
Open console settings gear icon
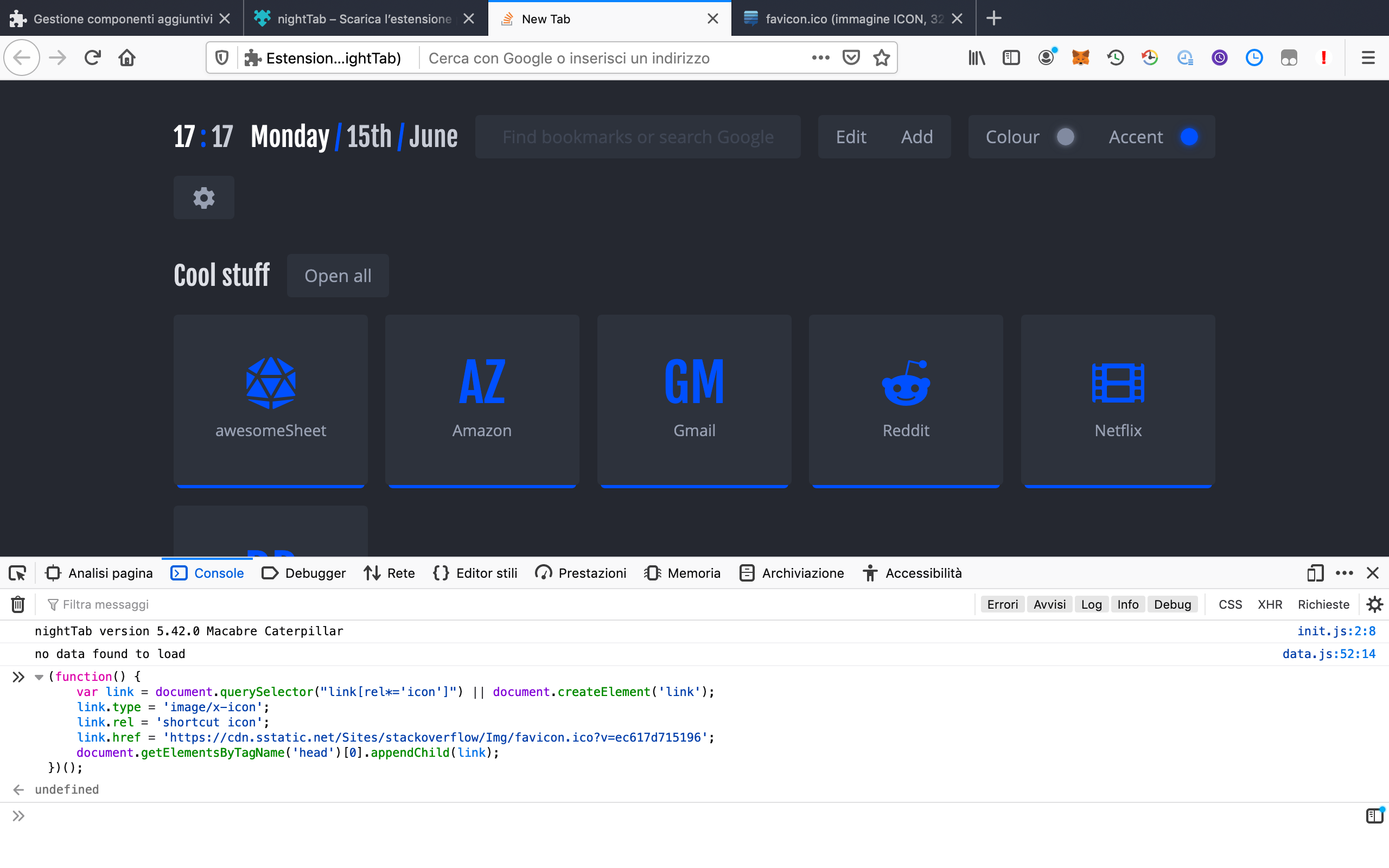[1375, 604]
